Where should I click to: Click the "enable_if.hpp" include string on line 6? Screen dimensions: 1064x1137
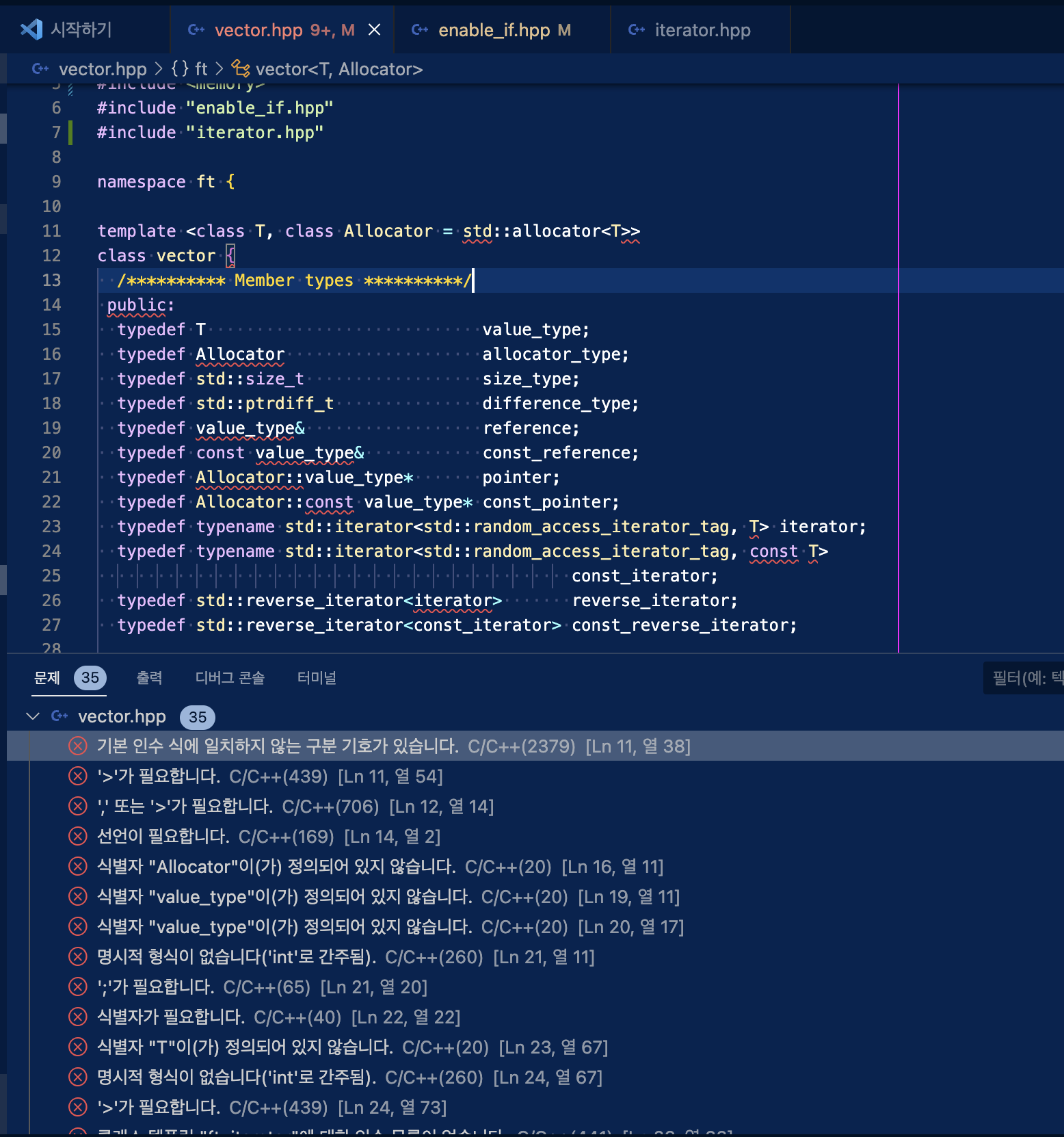coord(260,108)
